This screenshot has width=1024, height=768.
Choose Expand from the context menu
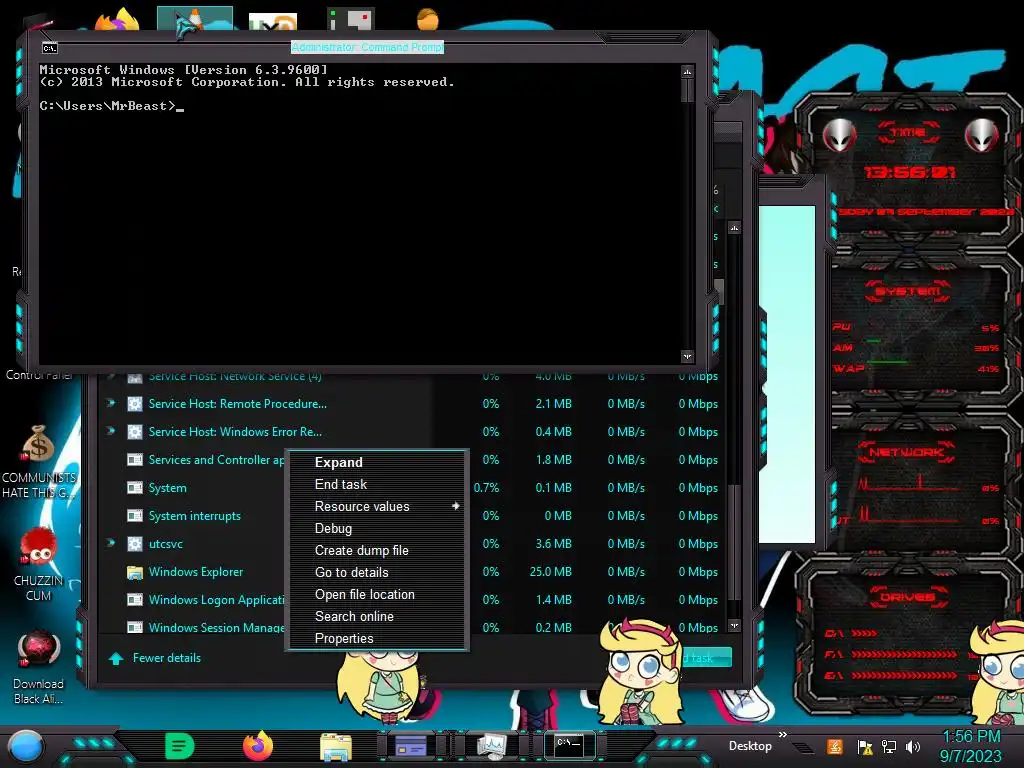[338, 462]
